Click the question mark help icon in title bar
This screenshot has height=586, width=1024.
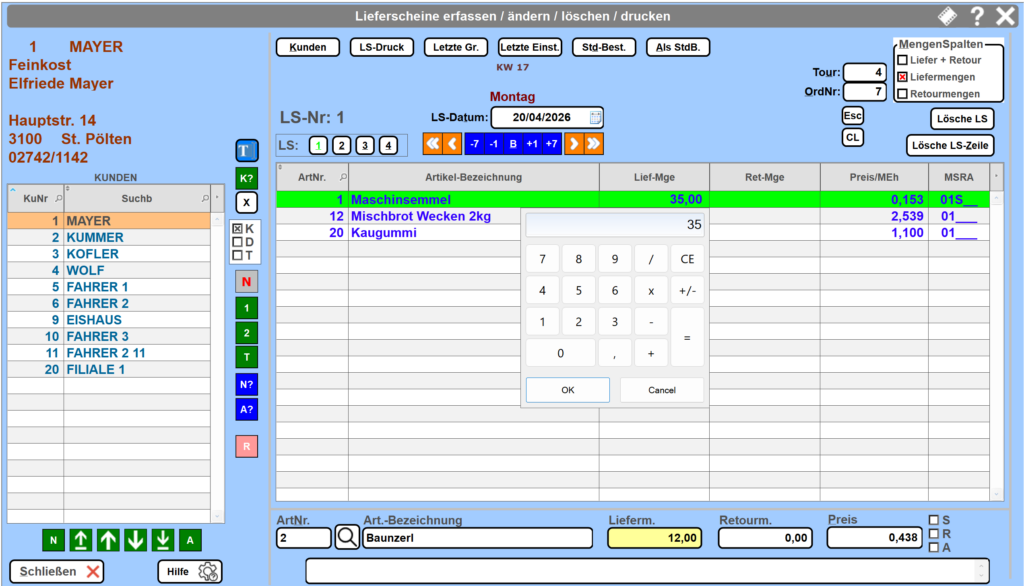tap(977, 16)
